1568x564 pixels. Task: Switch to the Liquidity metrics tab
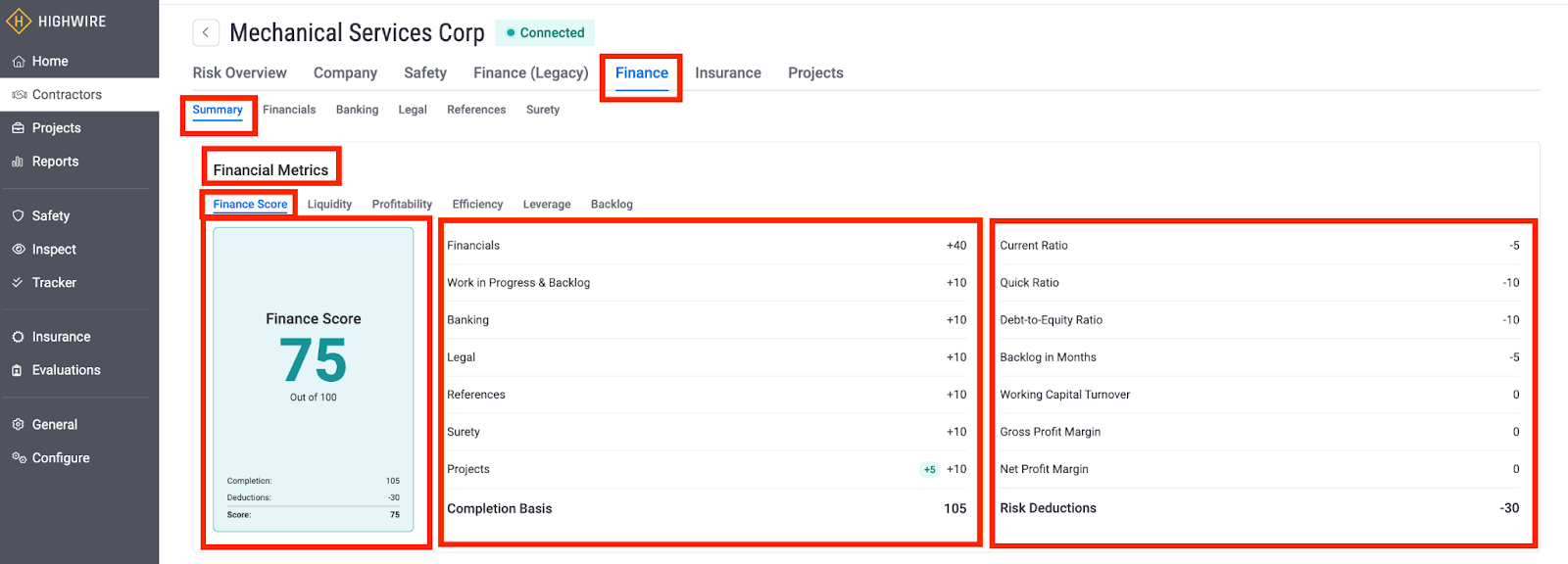point(329,205)
